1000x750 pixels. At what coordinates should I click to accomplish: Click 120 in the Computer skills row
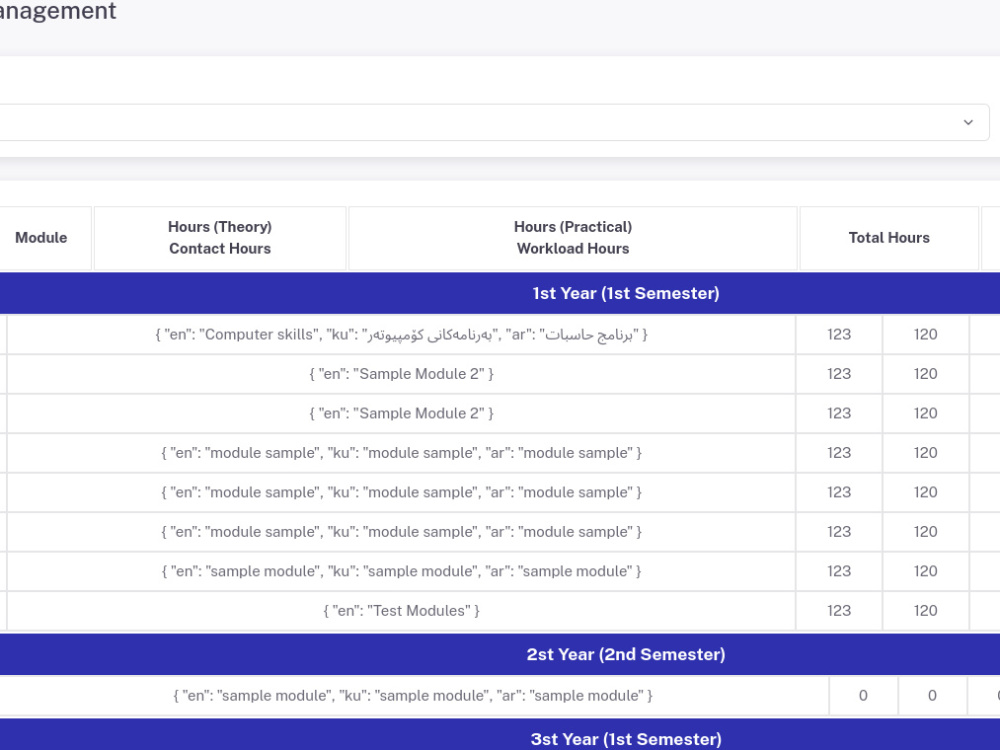(x=925, y=335)
